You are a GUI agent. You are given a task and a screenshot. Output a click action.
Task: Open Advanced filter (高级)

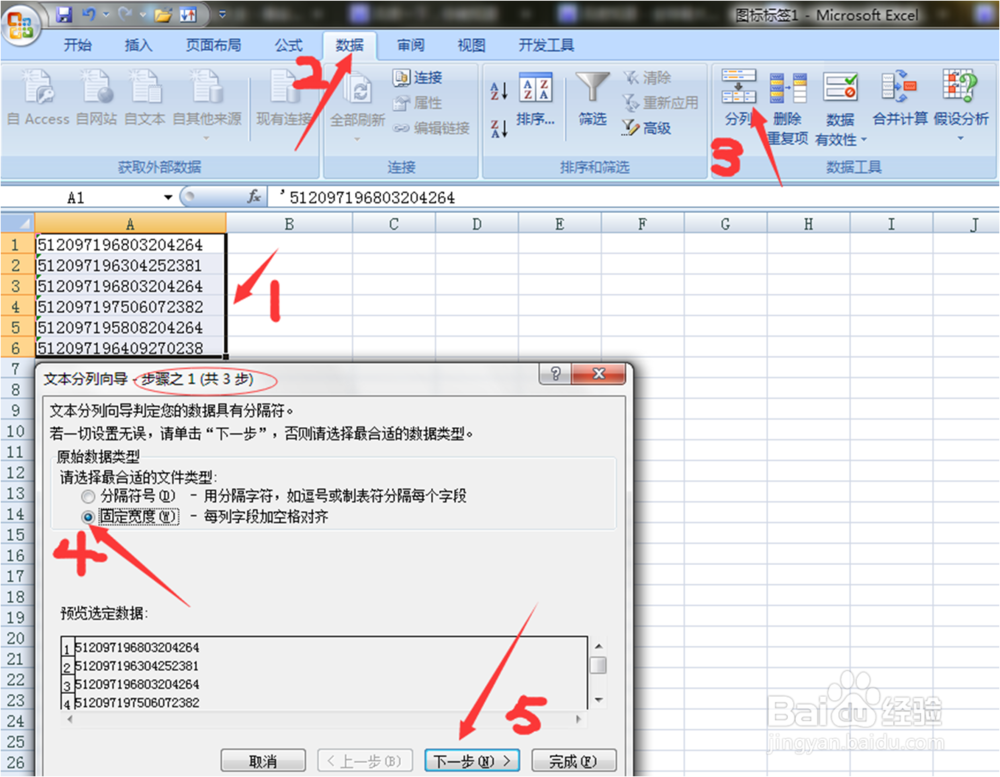[647, 128]
